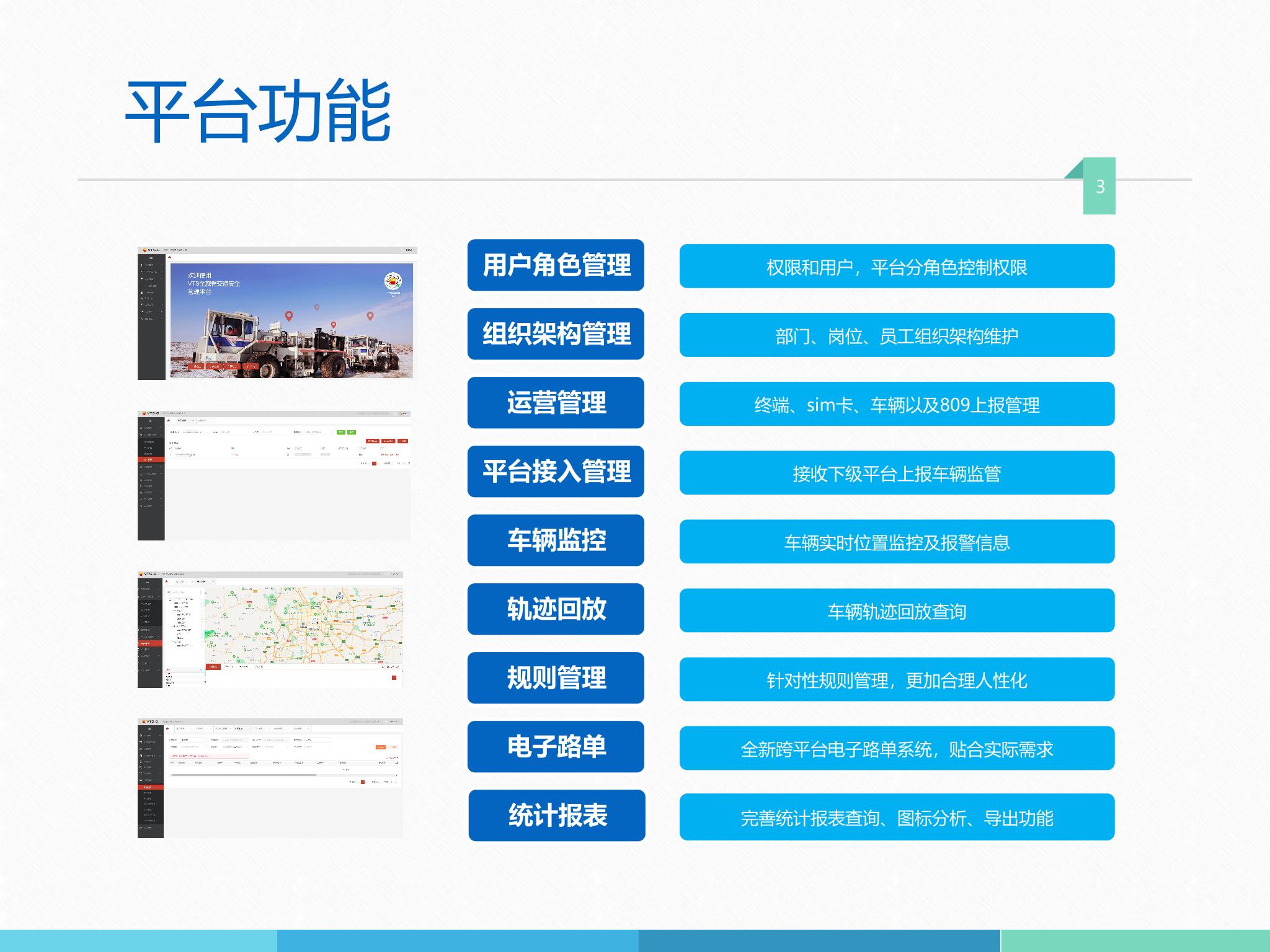This screenshot has height=952, width=1270.
Task: Select the 车辆轨迹回放查询 description bar
Action: tap(897, 610)
